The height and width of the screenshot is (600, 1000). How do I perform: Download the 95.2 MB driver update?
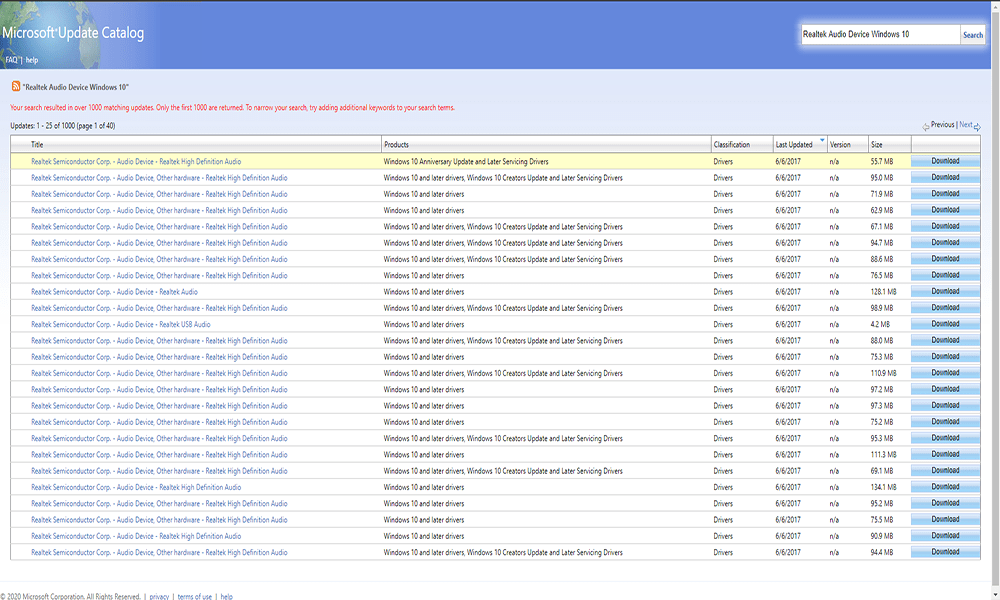click(945, 503)
